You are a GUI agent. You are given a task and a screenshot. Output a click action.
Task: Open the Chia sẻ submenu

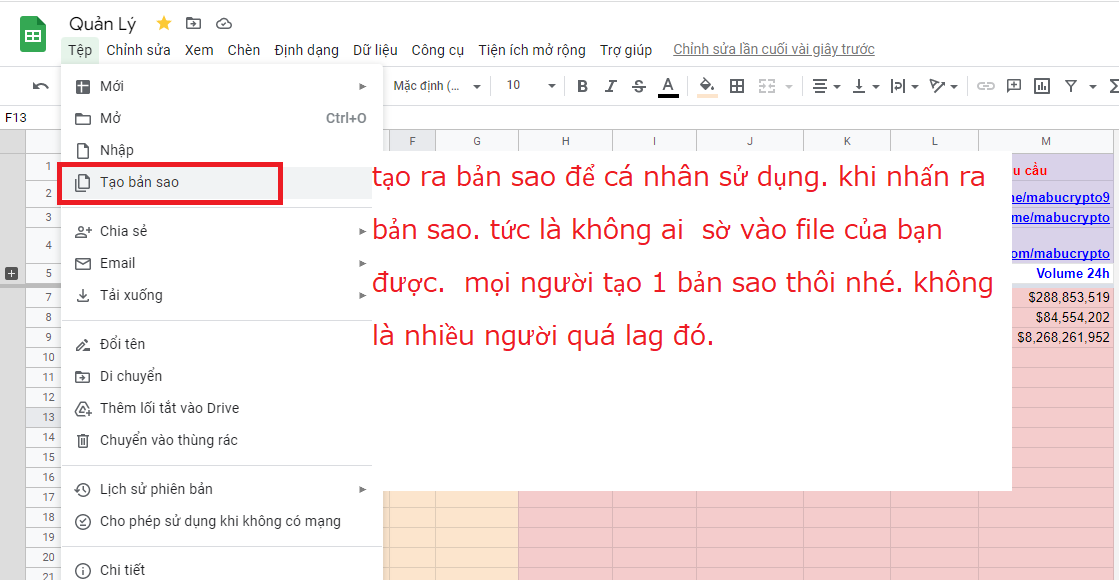point(222,231)
